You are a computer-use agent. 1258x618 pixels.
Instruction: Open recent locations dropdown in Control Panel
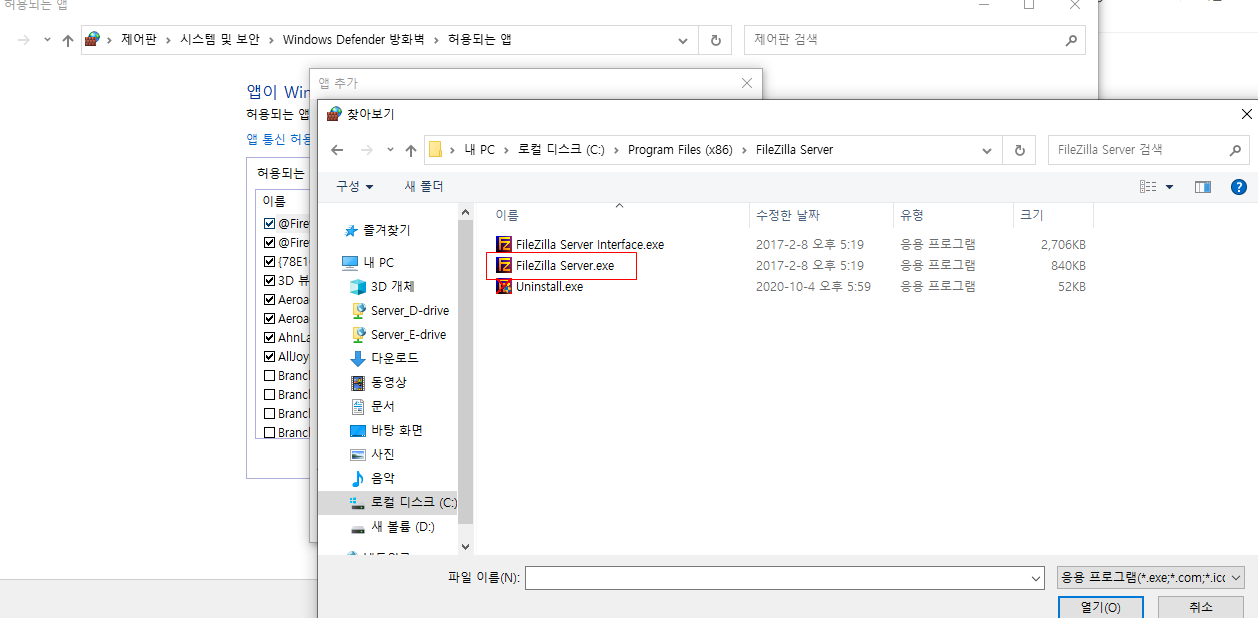pos(47,41)
